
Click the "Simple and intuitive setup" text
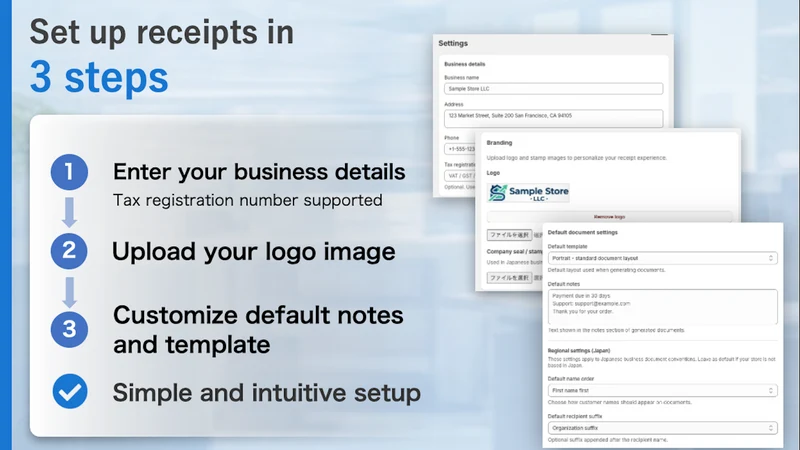point(267,393)
